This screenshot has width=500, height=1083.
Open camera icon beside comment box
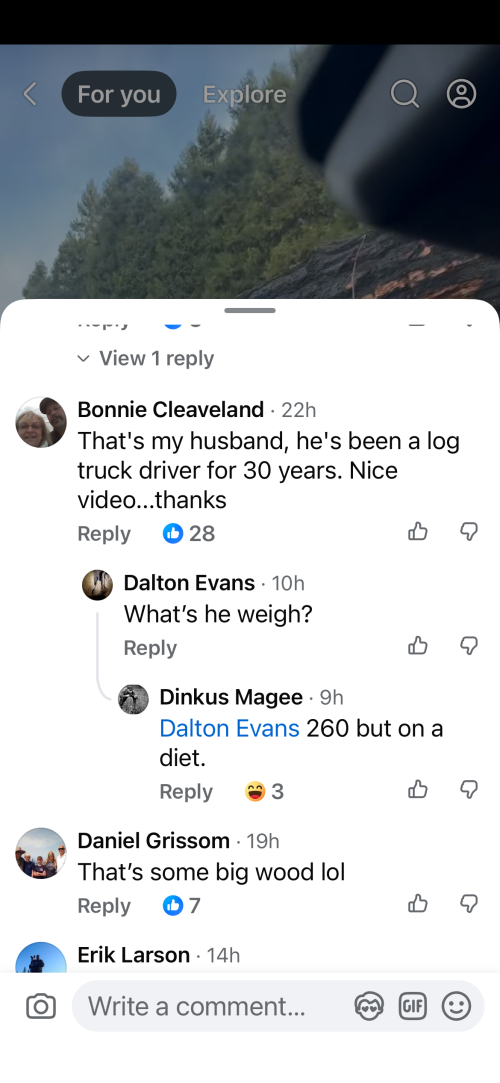tap(41, 1006)
